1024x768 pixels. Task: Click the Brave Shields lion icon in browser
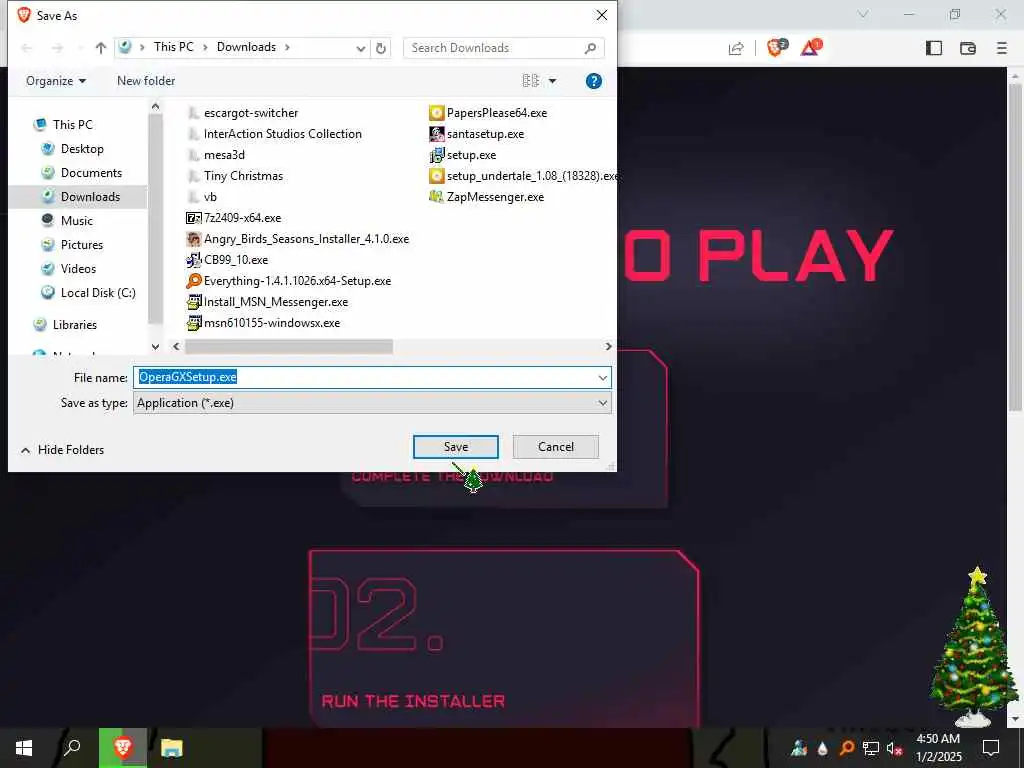point(776,48)
